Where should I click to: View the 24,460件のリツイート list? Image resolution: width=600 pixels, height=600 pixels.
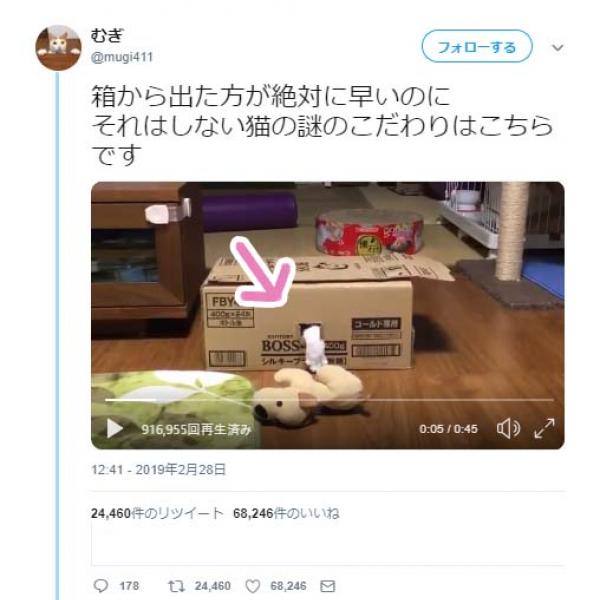pyautogui.click(x=157, y=513)
